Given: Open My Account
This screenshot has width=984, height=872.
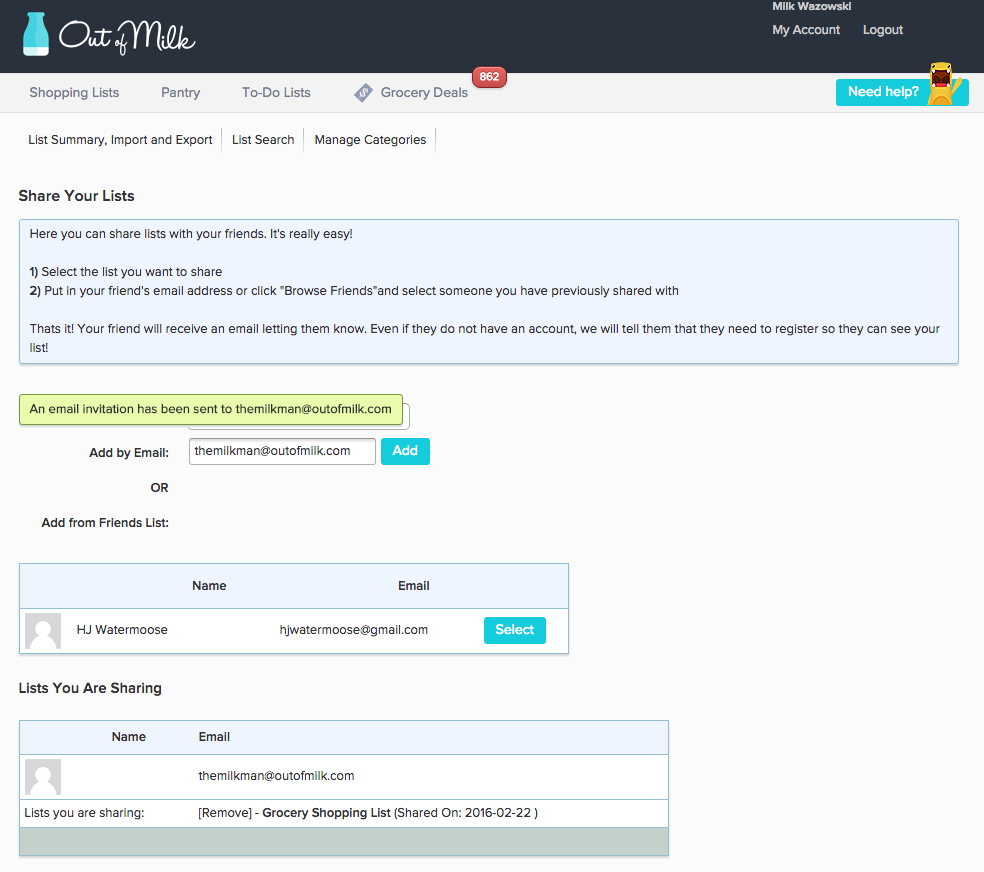Looking at the screenshot, I should pos(806,30).
